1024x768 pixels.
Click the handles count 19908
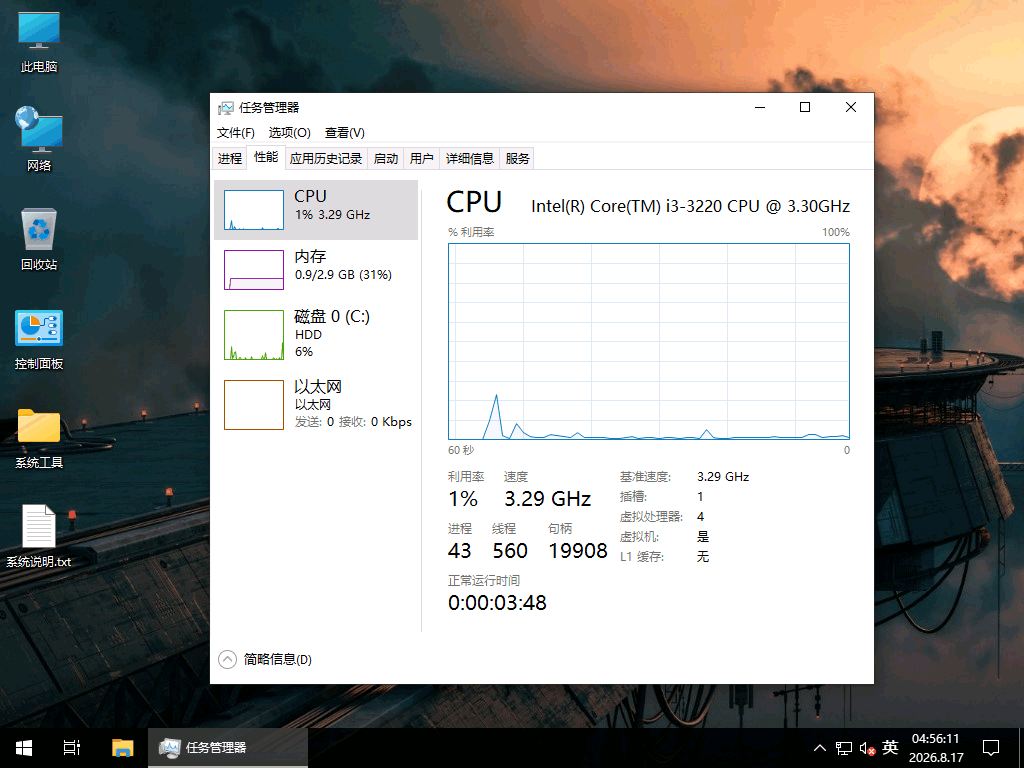tap(578, 551)
